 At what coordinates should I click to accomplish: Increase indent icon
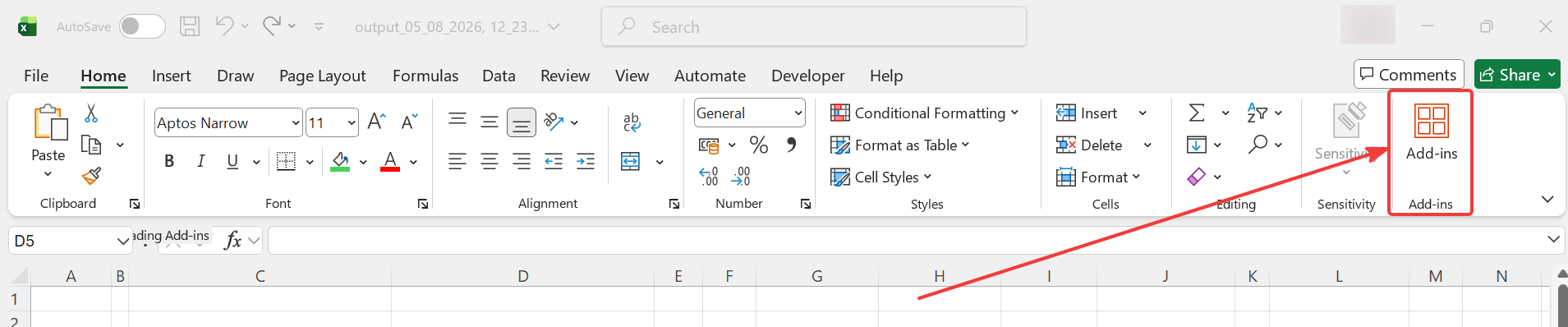586,162
